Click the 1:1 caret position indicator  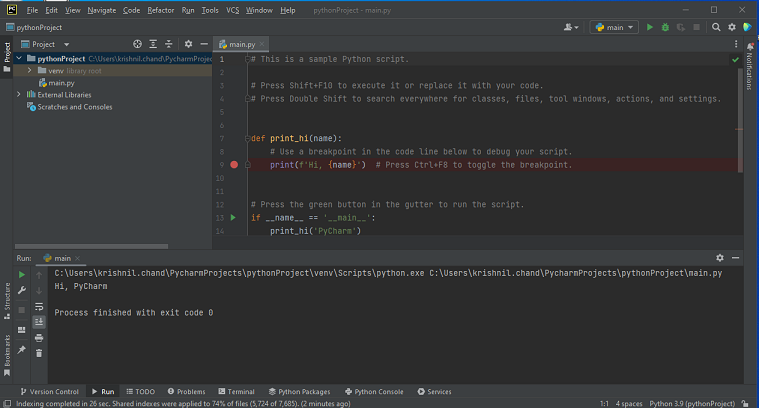pyautogui.click(x=604, y=404)
